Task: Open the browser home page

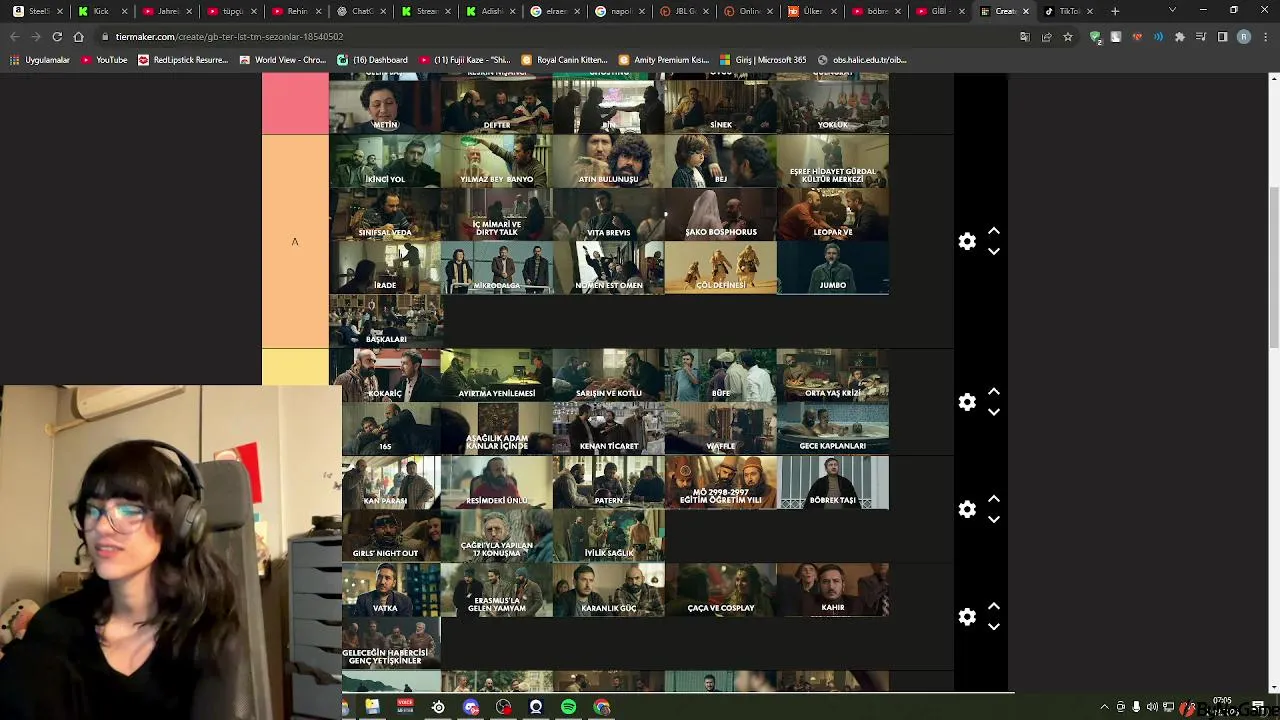Action: tap(79, 37)
